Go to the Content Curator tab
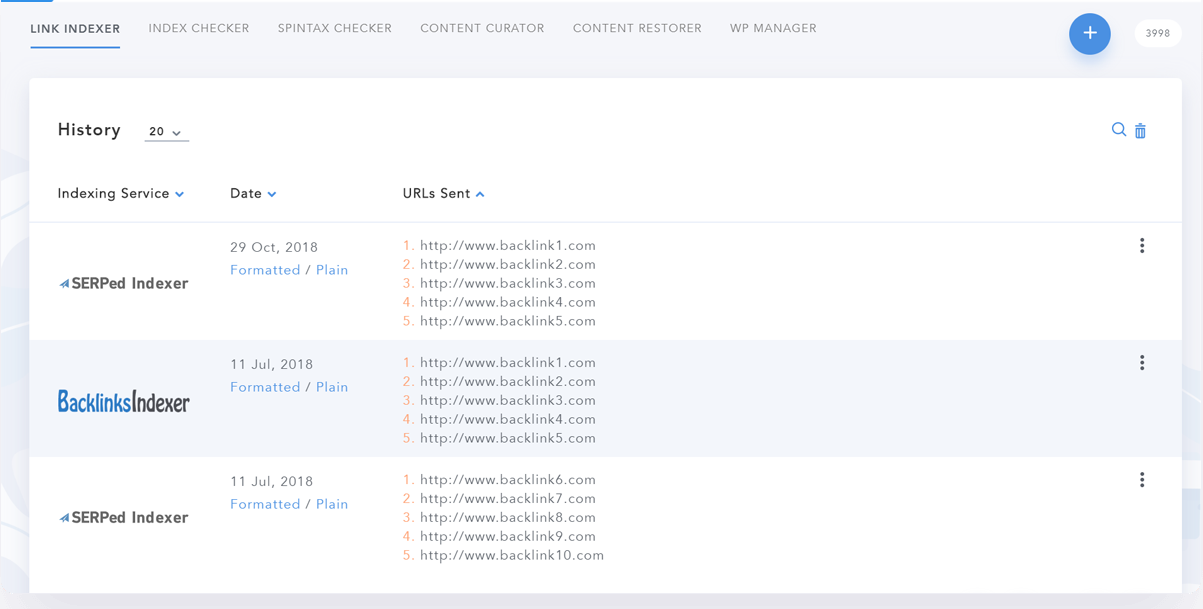The height and width of the screenshot is (609, 1203). [x=482, y=29]
